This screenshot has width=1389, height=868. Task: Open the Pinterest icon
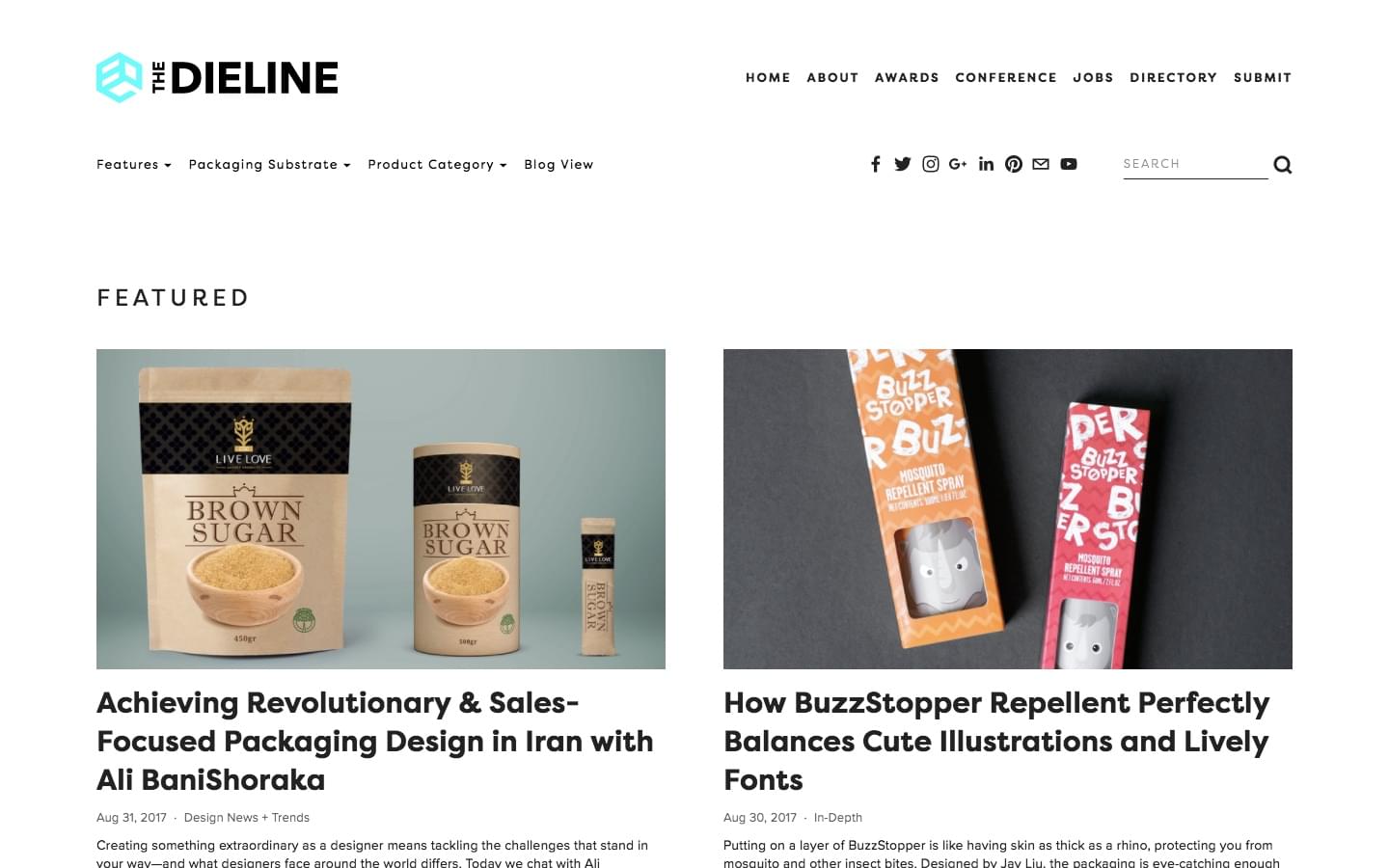[x=1014, y=164]
